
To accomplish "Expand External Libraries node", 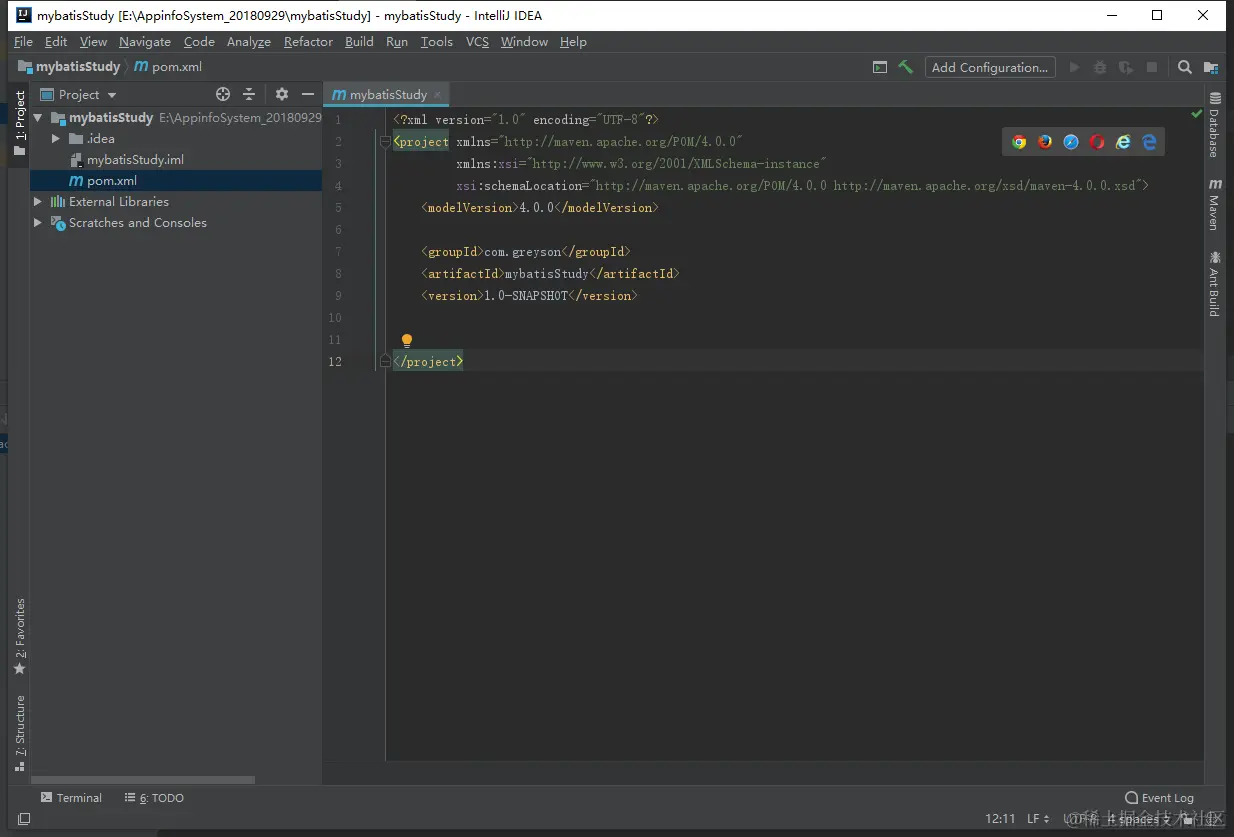I will 38,202.
